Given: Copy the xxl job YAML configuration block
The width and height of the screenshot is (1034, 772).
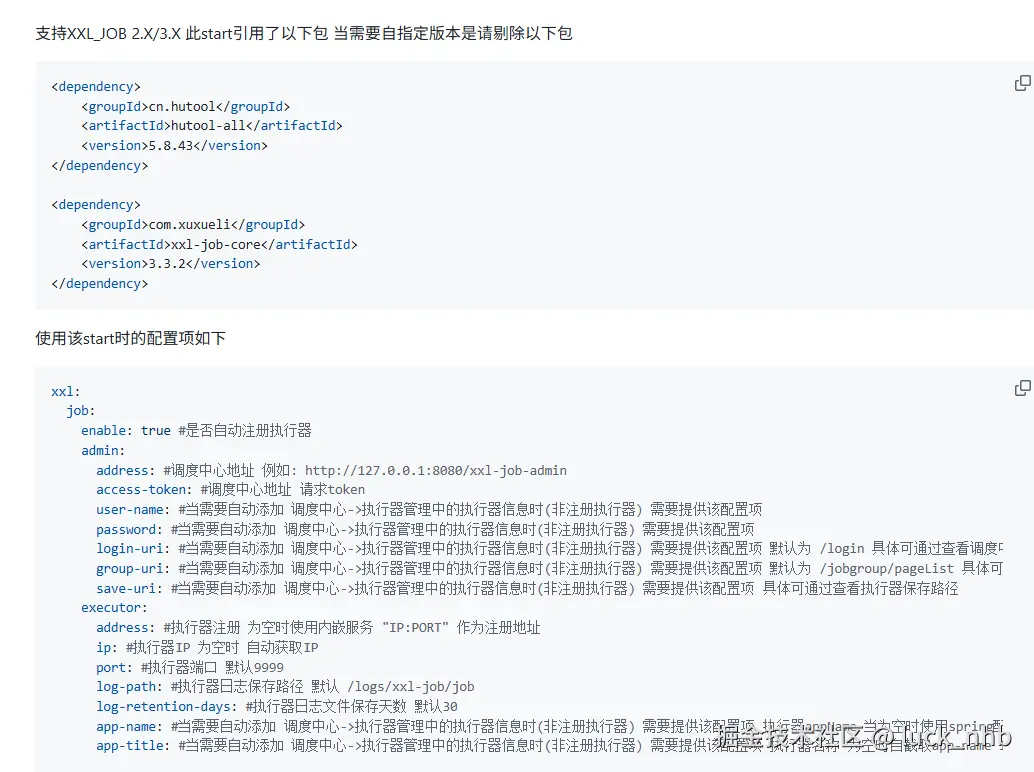Looking at the screenshot, I should point(1022,388).
